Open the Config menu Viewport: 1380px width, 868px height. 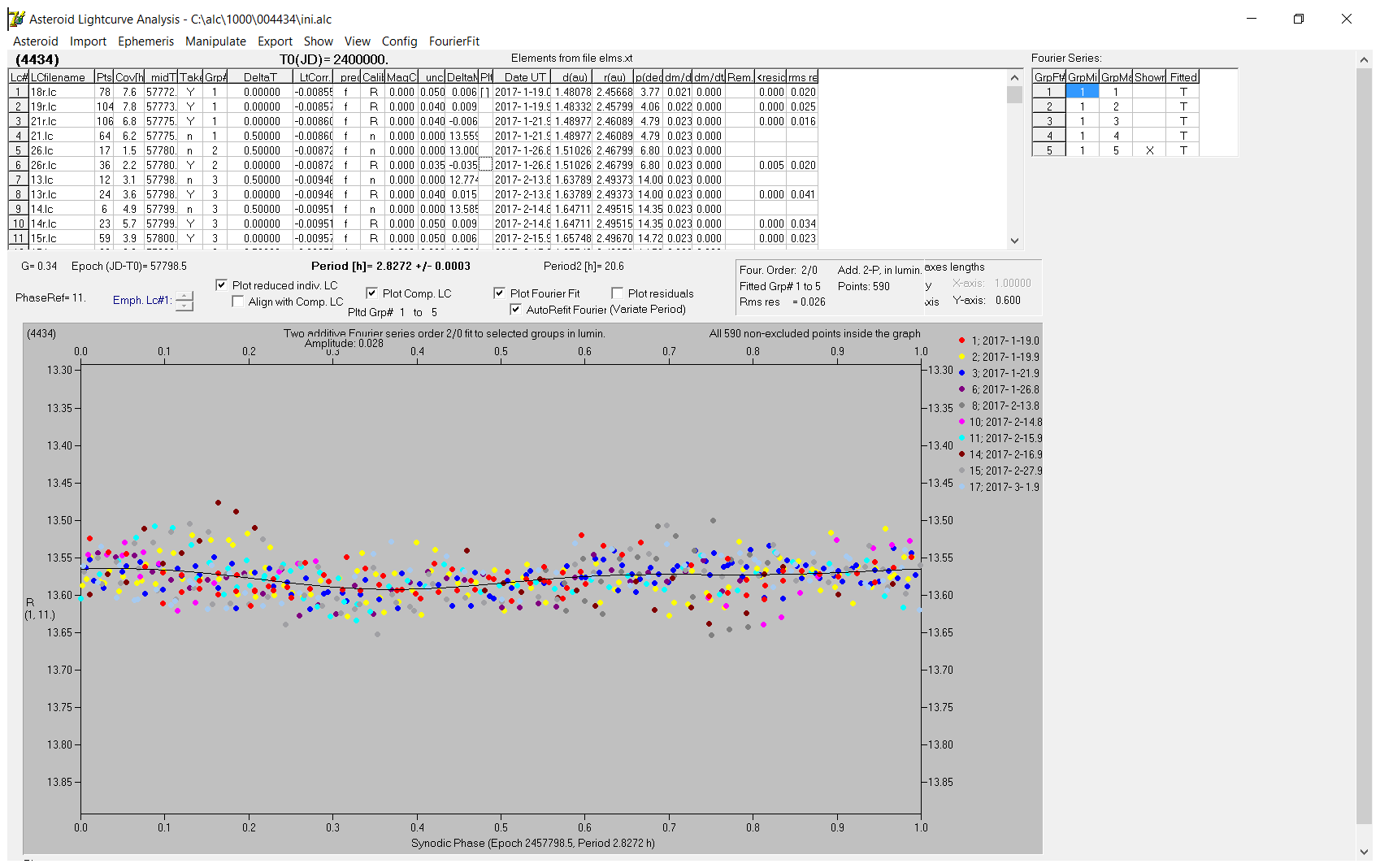(x=399, y=41)
